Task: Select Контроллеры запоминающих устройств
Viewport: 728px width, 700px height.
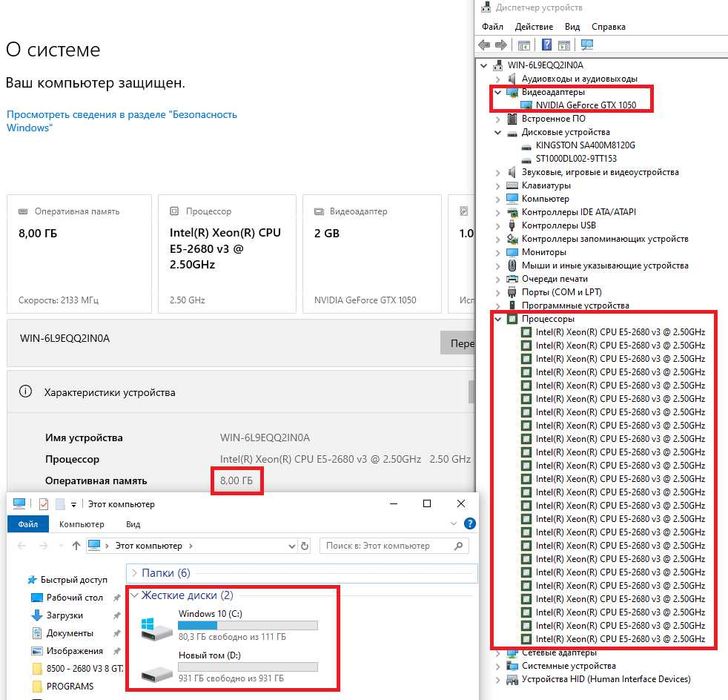Action: pos(604,239)
